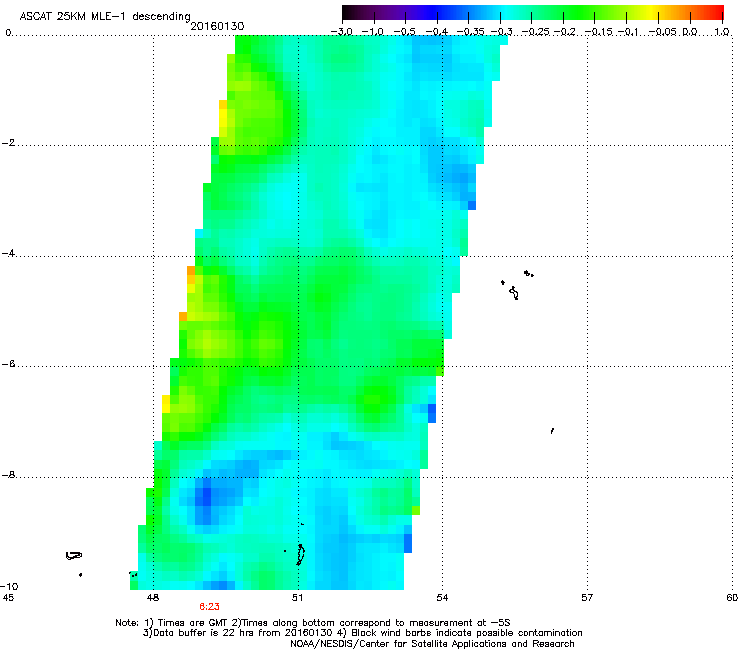Click the "ASCAT 25KM MLE-1 descending" title

(105, 17)
